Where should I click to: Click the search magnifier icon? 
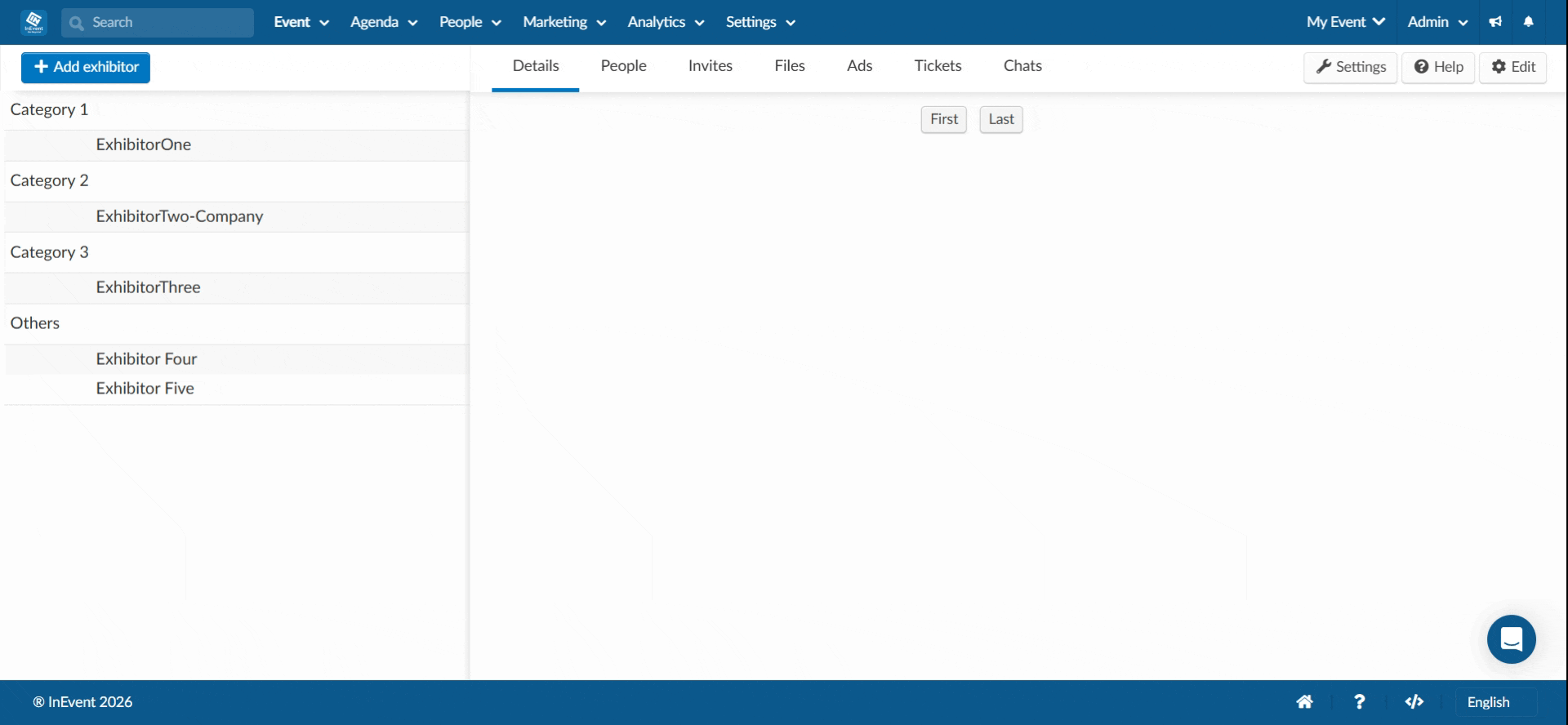pos(77,23)
